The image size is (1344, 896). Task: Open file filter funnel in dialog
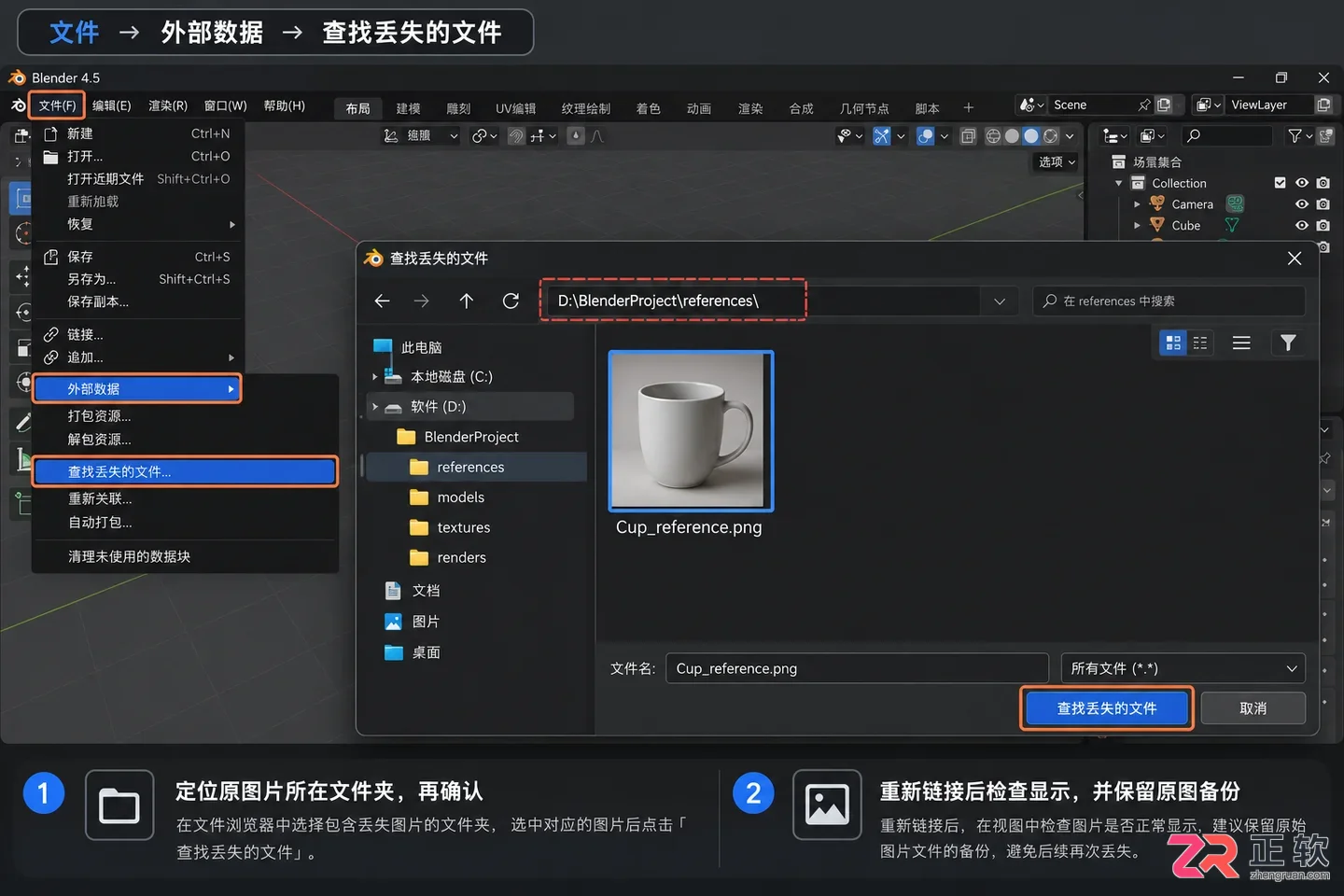point(1288,343)
